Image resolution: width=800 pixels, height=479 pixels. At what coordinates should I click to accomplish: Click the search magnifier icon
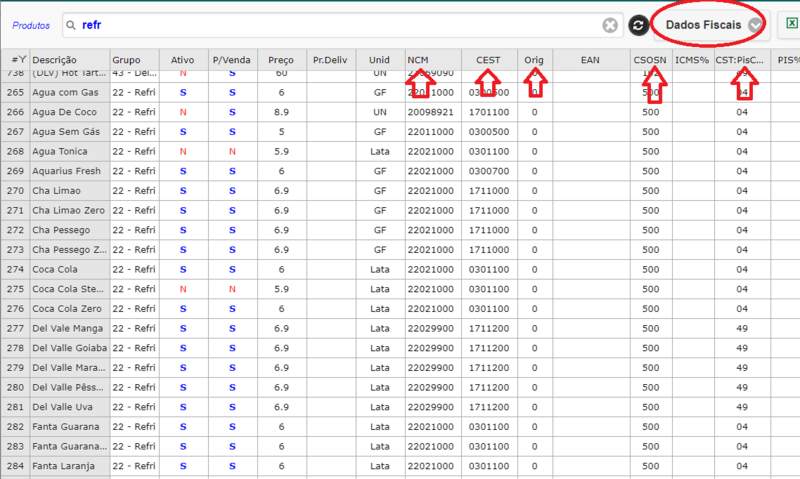pos(71,26)
